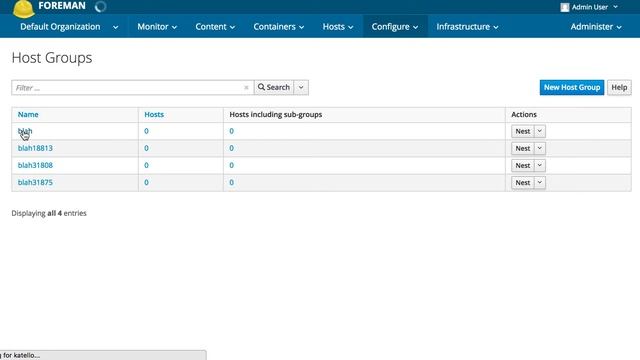Click Hosts count for blah31808 row
Image resolution: width=640 pixels, height=360 pixels.
[x=147, y=165]
